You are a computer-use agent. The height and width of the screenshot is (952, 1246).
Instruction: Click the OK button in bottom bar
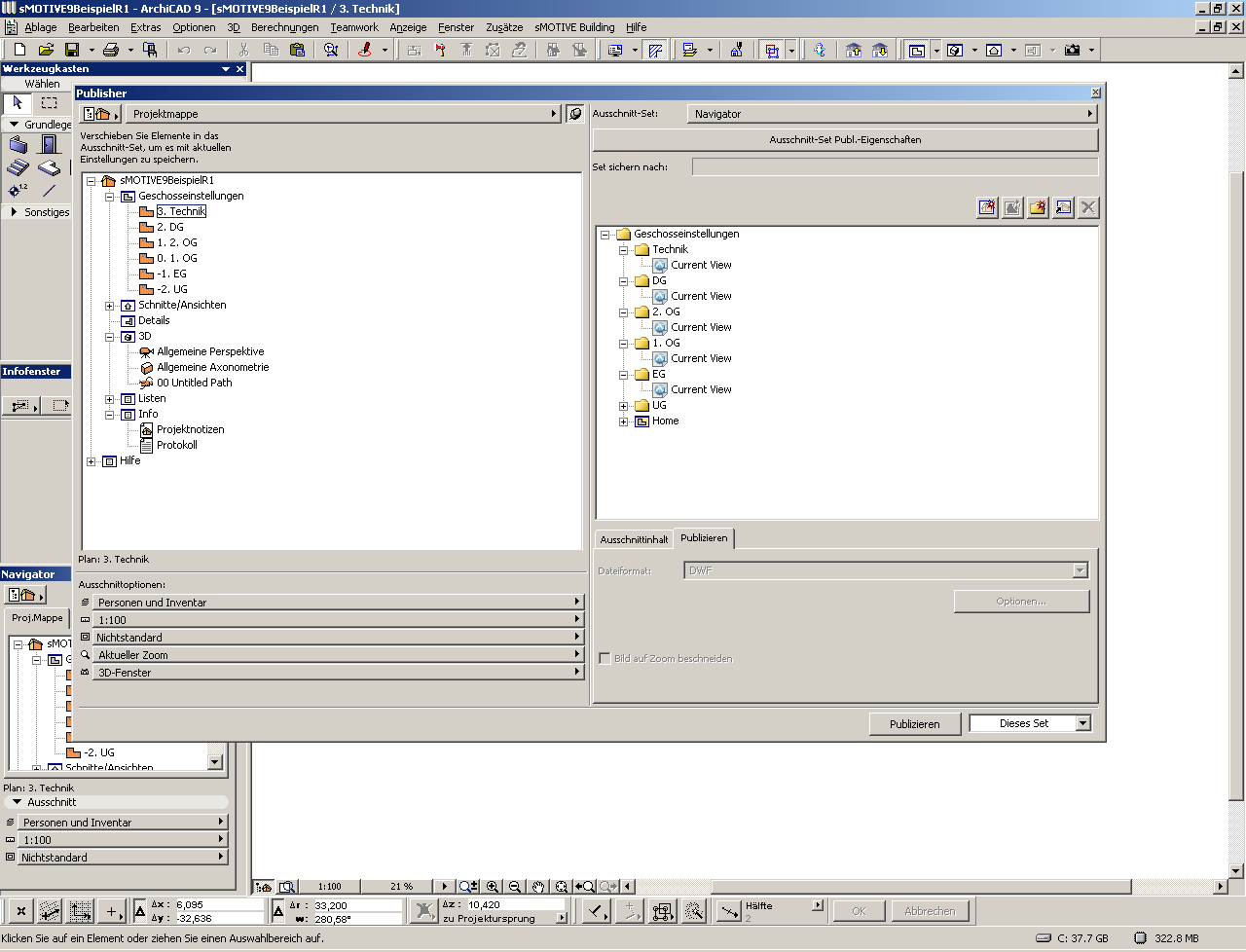(x=859, y=911)
